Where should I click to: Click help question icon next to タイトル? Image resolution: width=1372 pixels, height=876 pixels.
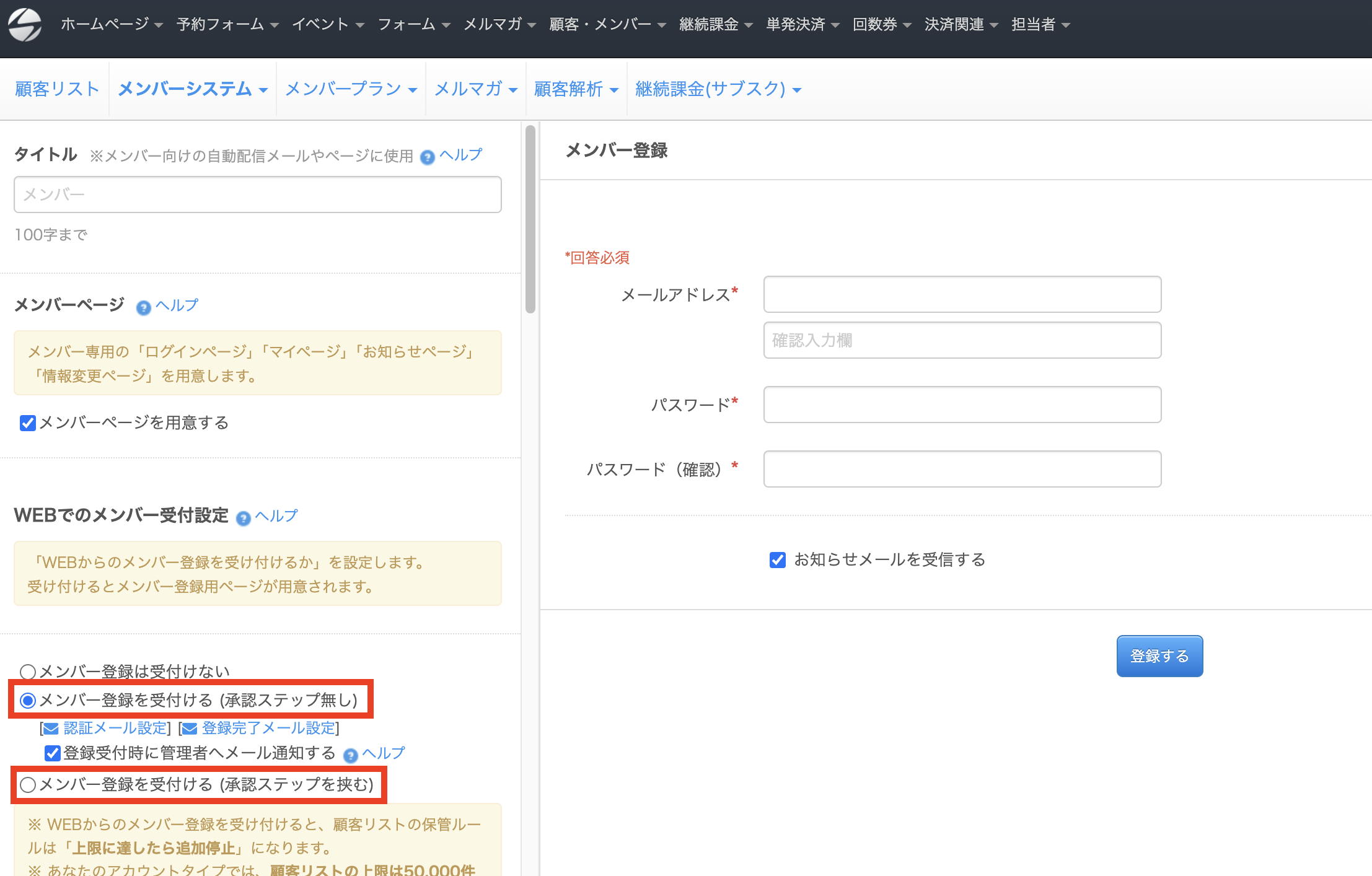coord(427,157)
